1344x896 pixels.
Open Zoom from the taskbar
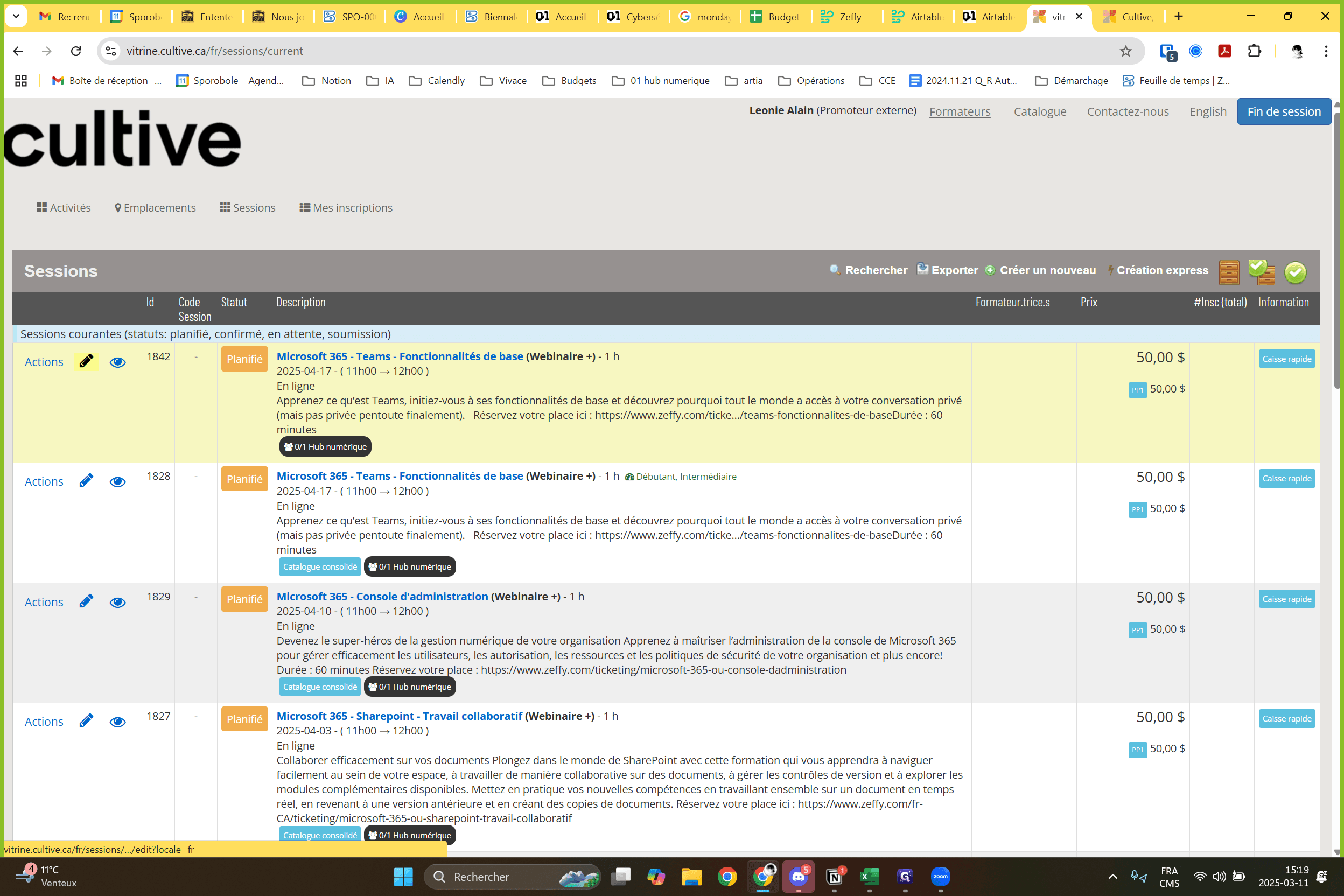(x=940, y=877)
